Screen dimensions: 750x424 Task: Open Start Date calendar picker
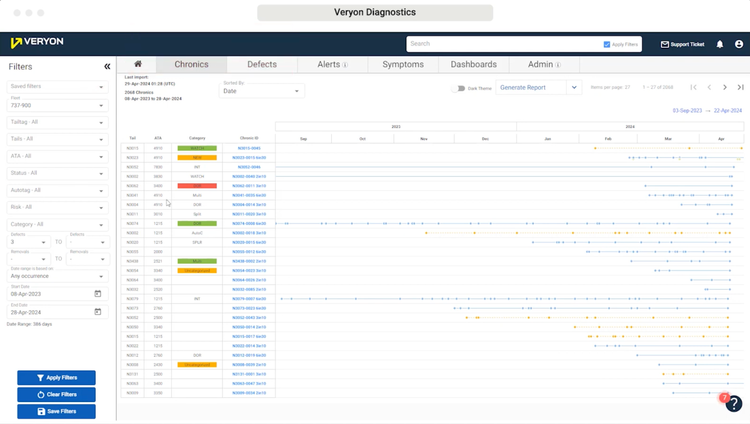click(x=98, y=294)
